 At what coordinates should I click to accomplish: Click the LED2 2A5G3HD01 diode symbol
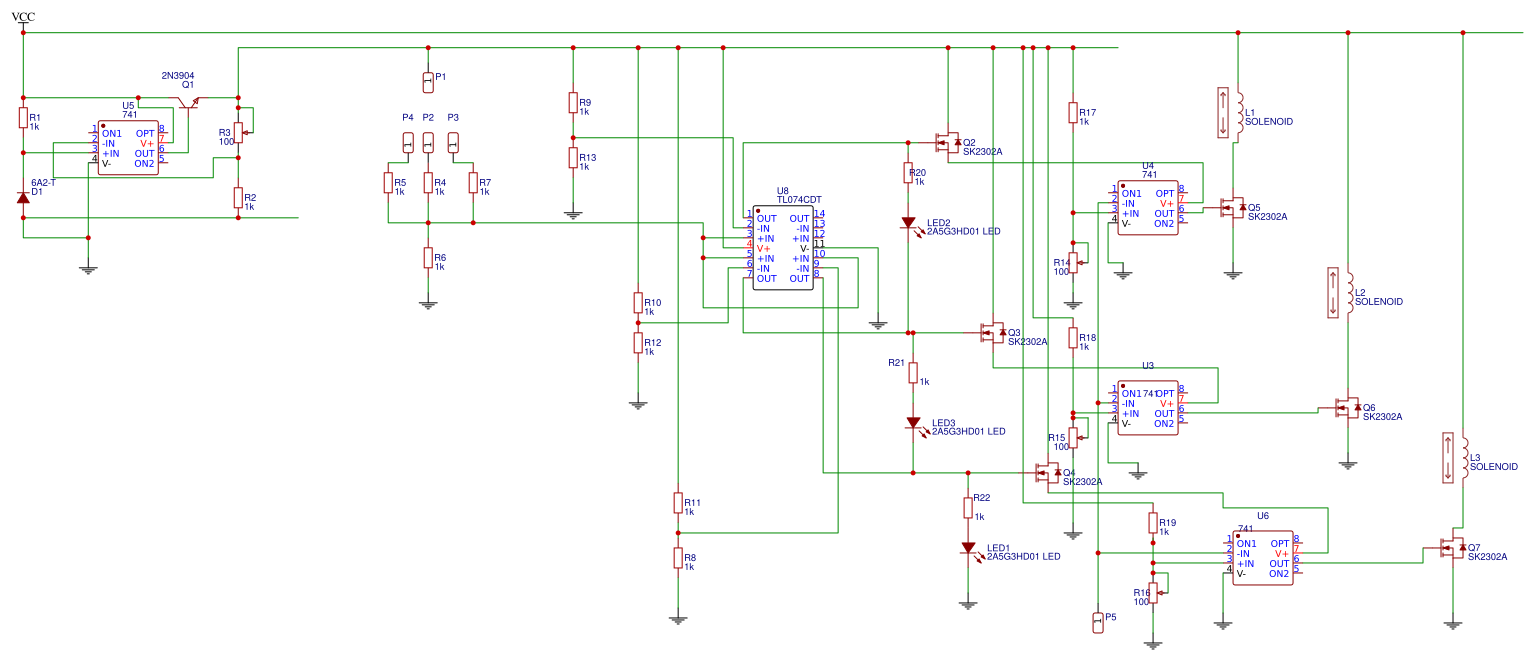click(x=910, y=224)
